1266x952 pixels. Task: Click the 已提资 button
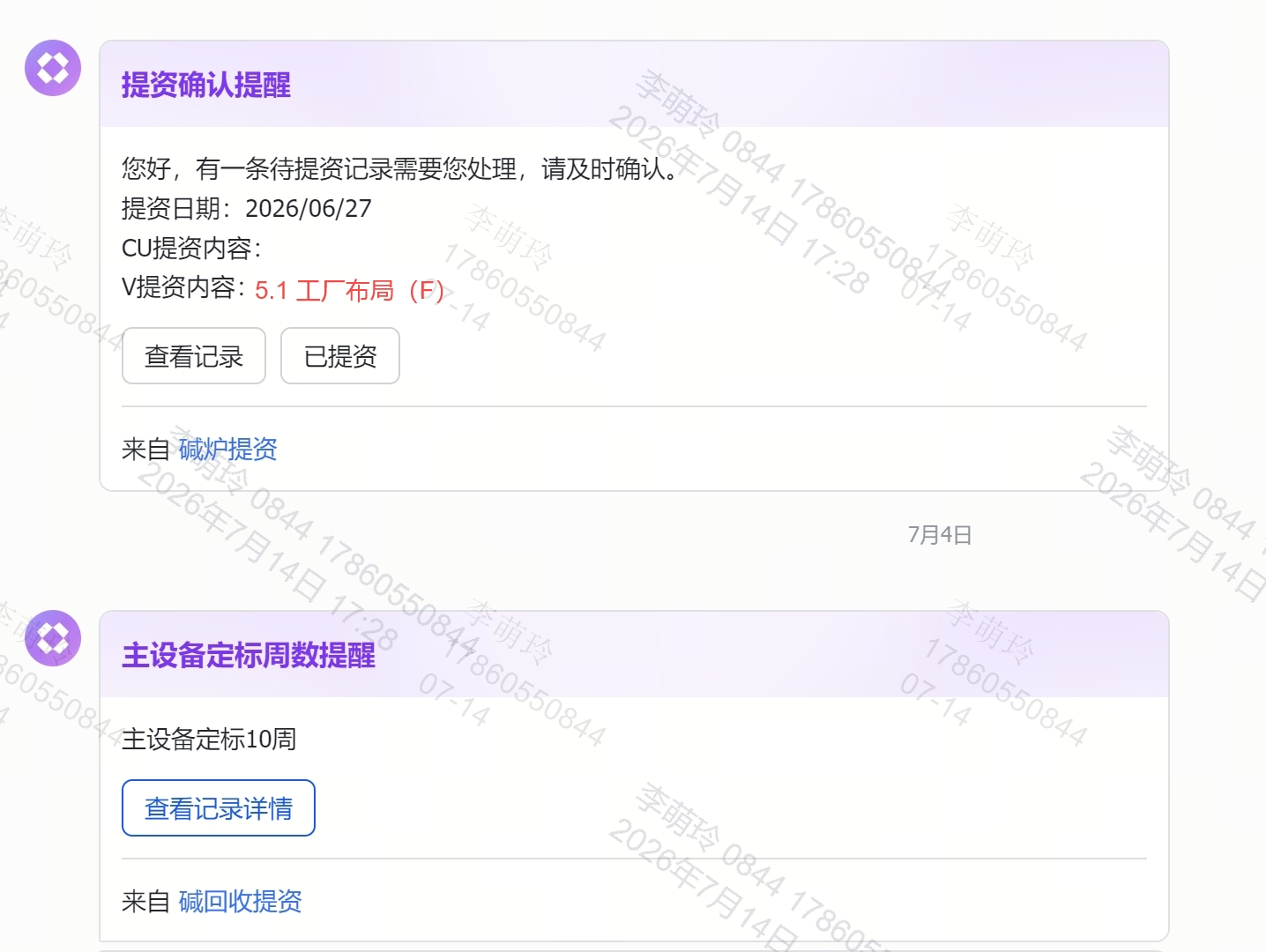coord(340,356)
